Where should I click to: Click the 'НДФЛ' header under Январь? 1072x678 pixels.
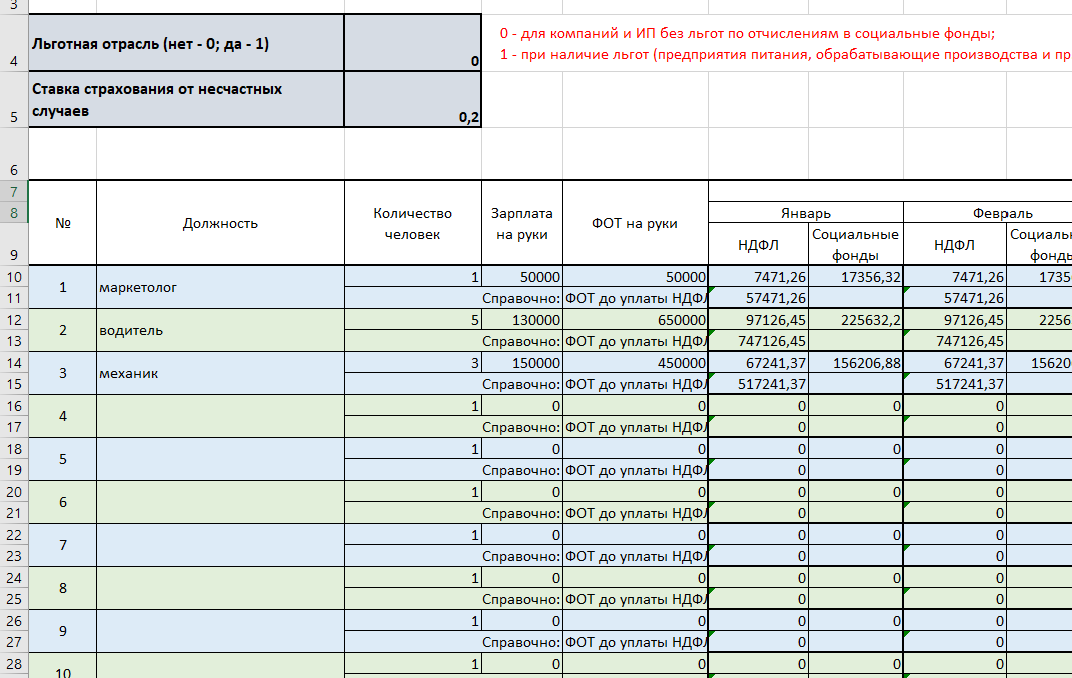pyautogui.click(x=758, y=244)
